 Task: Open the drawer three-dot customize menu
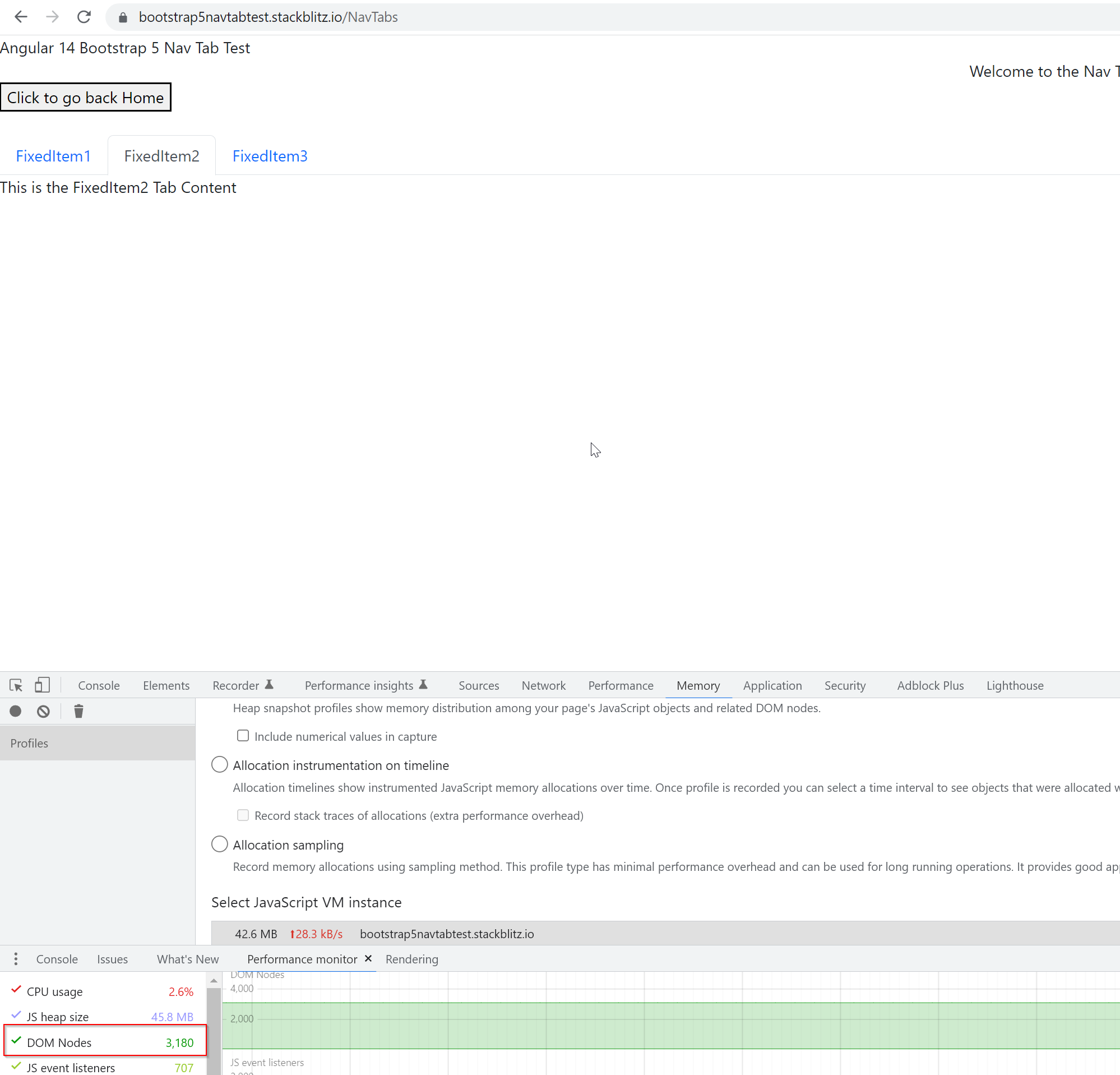(16, 959)
